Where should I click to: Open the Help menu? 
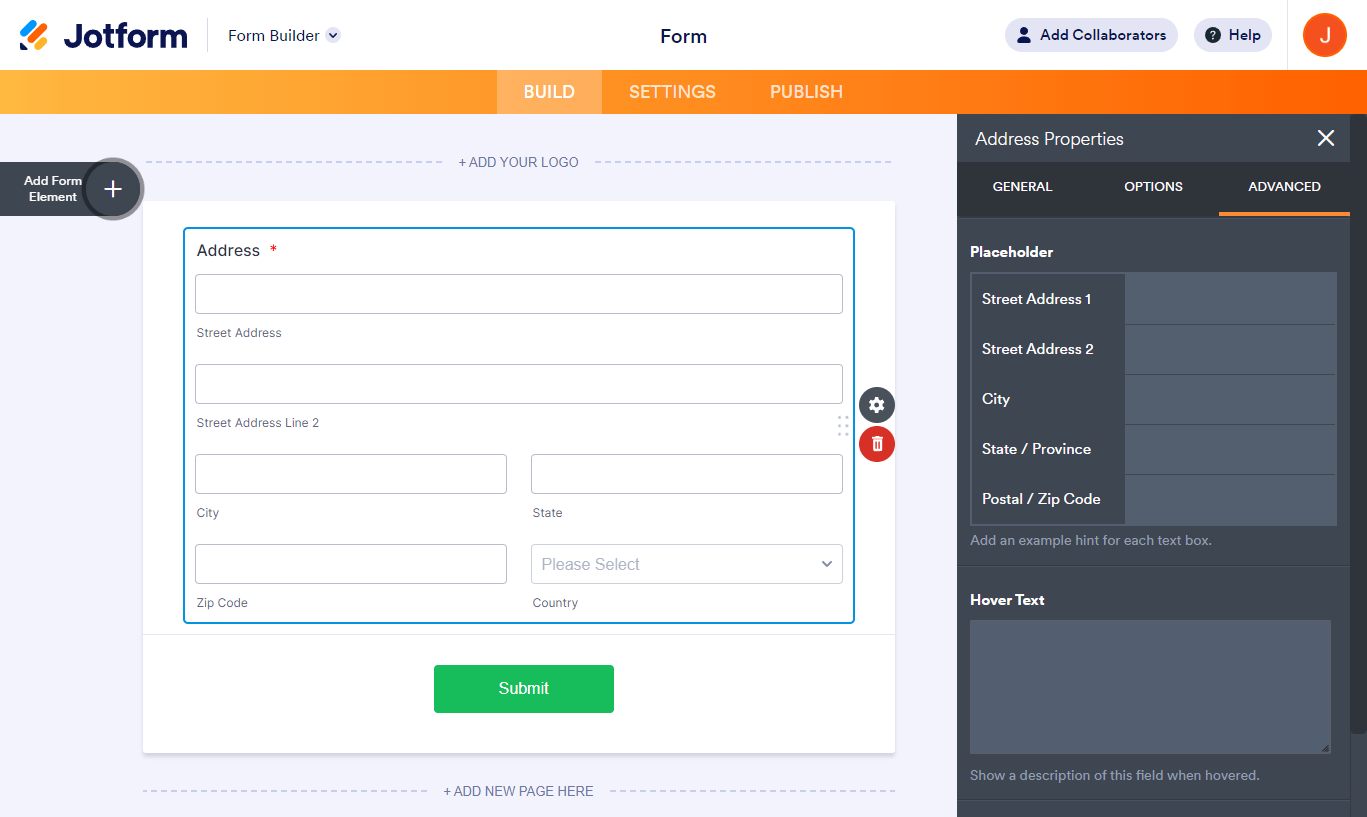click(x=1232, y=35)
